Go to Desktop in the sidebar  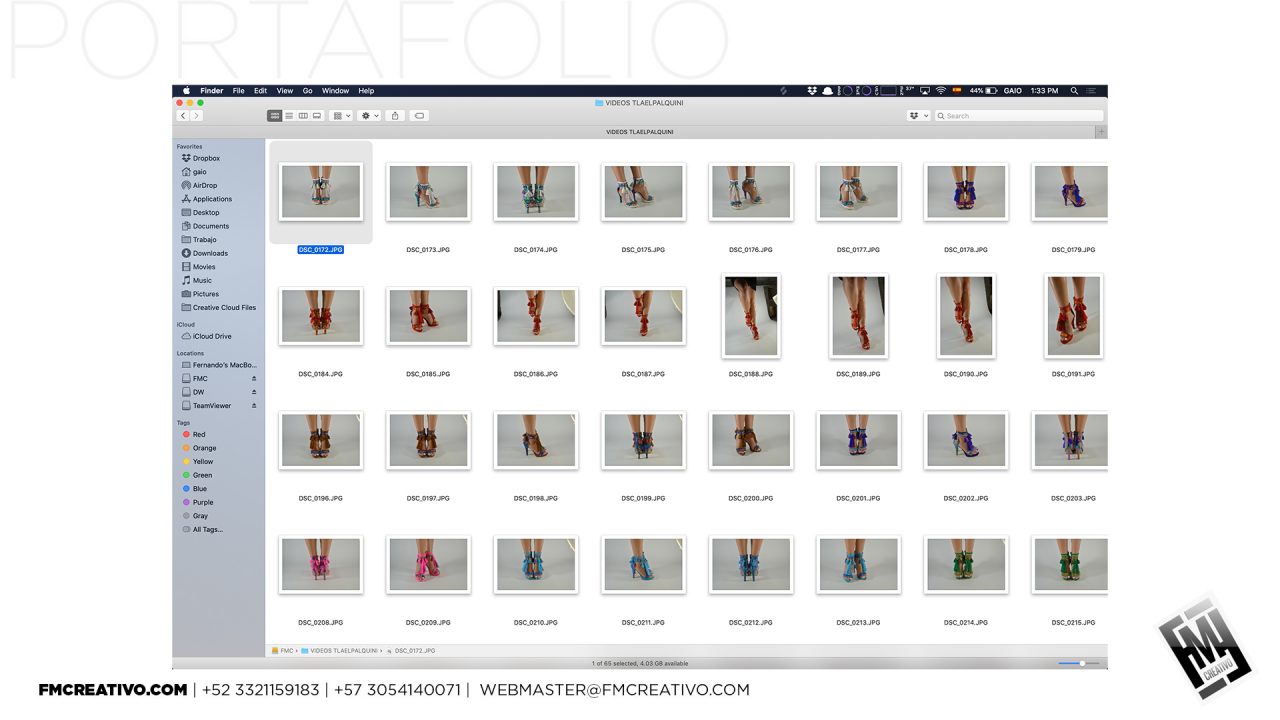pos(201,212)
